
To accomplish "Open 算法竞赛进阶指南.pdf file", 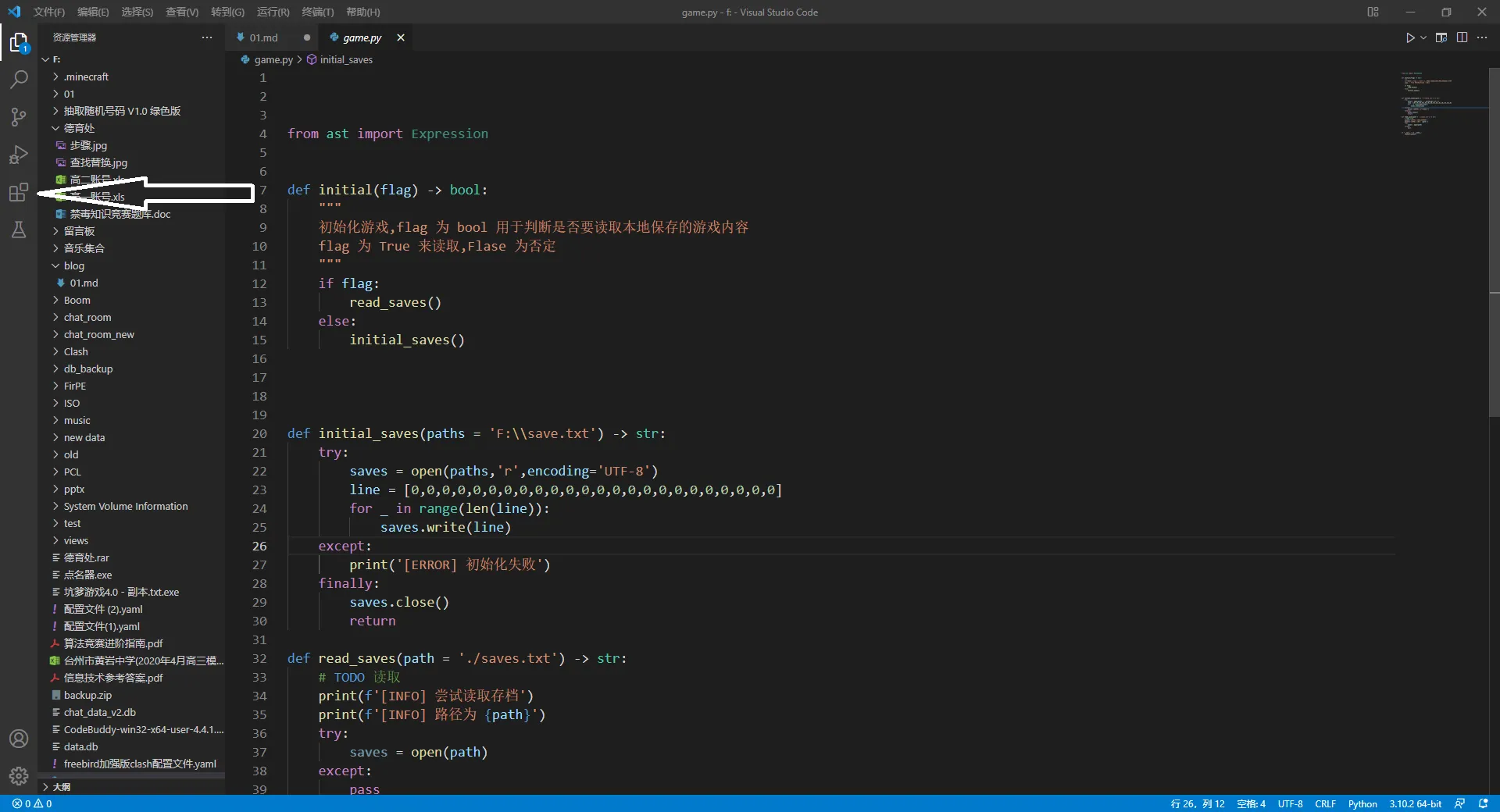I will pos(131,643).
